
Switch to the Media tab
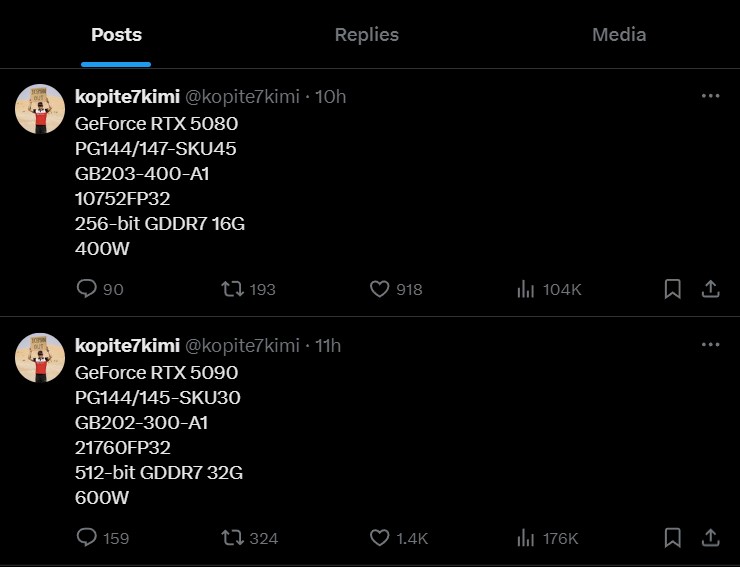pos(619,35)
